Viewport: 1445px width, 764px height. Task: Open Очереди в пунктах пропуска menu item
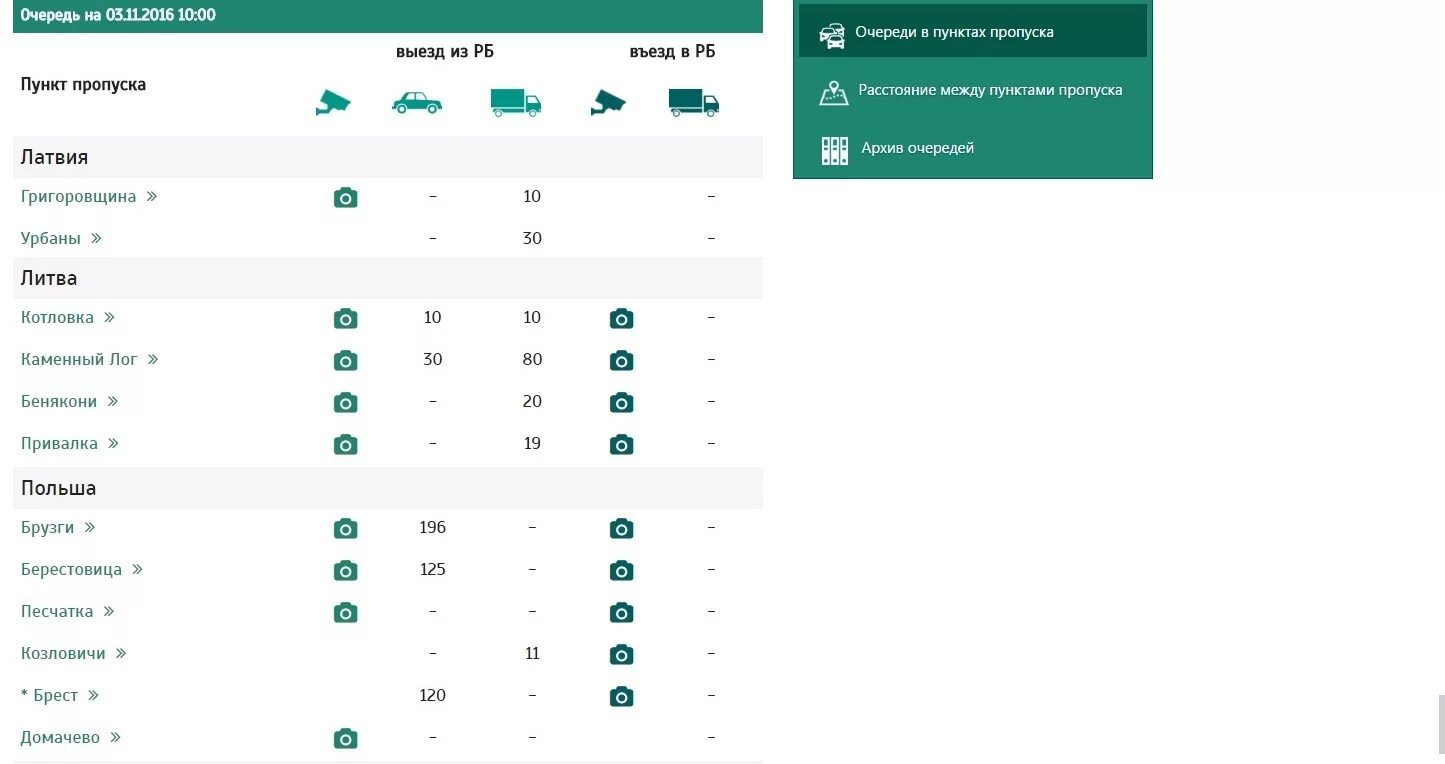click(972, 31)
